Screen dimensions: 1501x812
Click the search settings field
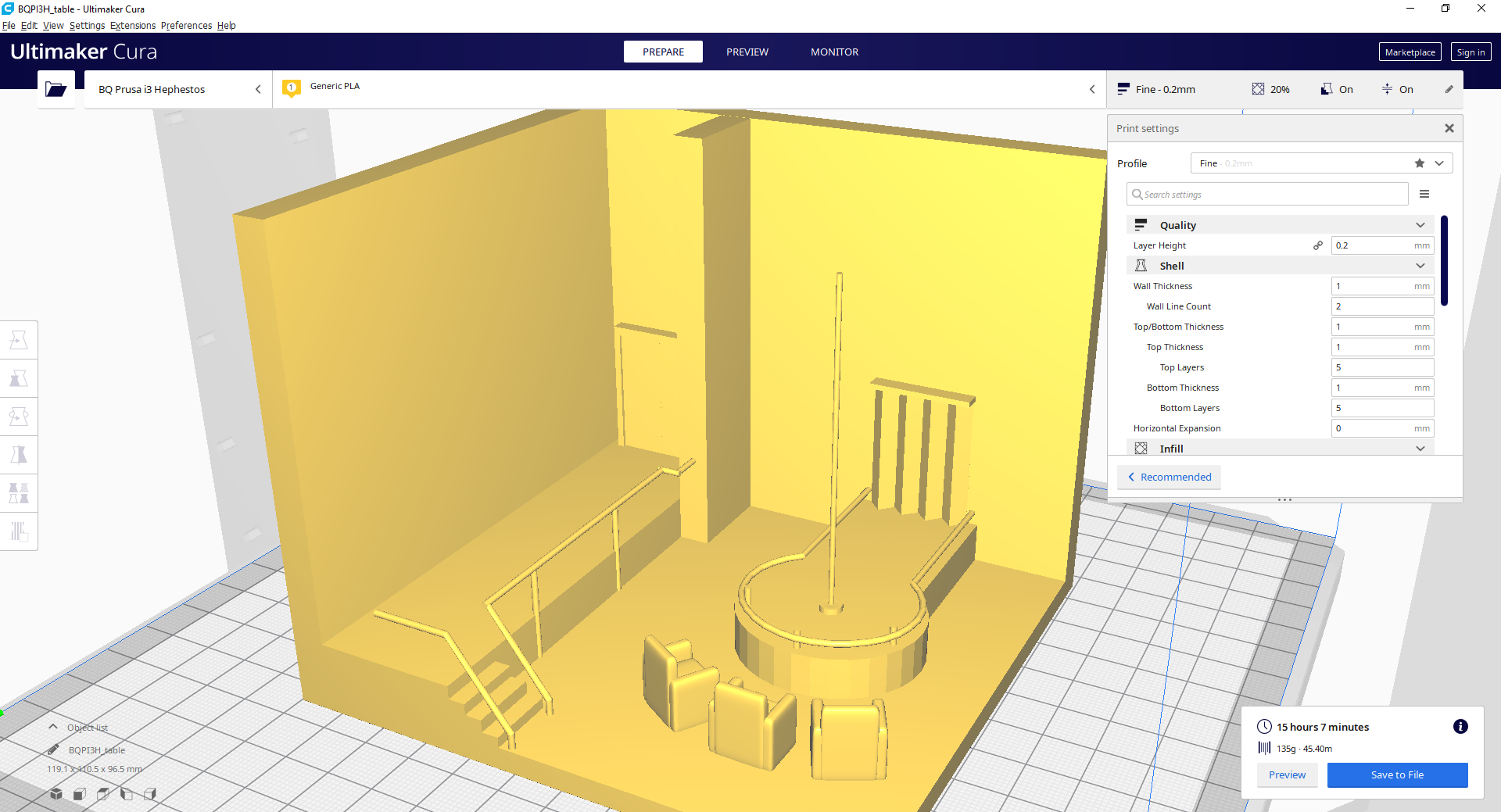[x=1266, y=194]
